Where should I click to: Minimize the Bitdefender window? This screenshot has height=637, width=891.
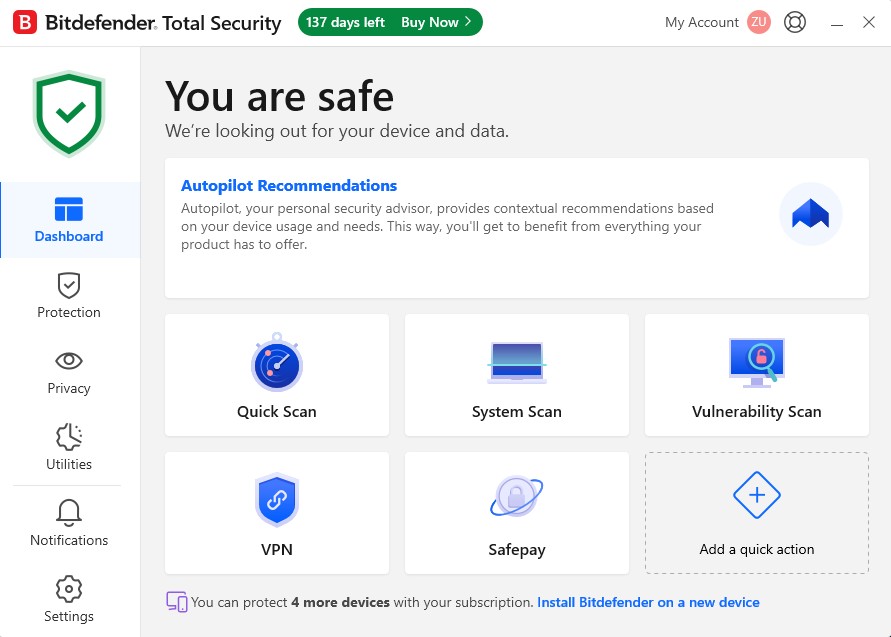tap(836, 23)
